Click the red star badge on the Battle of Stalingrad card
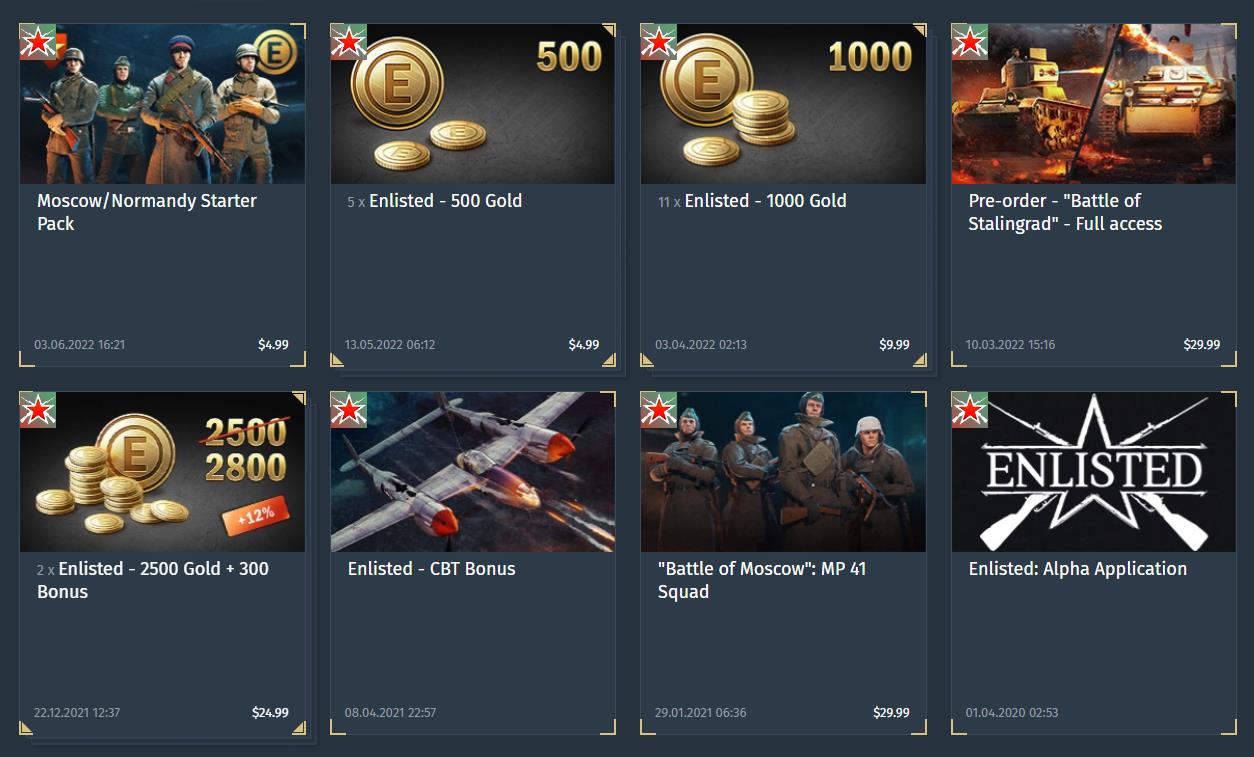1254x757 pixels. coord(970,42)
